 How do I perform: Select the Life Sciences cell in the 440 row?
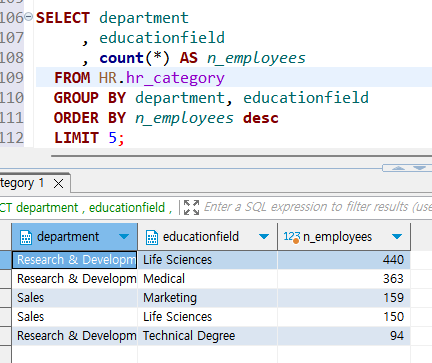click(x=207, y=260)
